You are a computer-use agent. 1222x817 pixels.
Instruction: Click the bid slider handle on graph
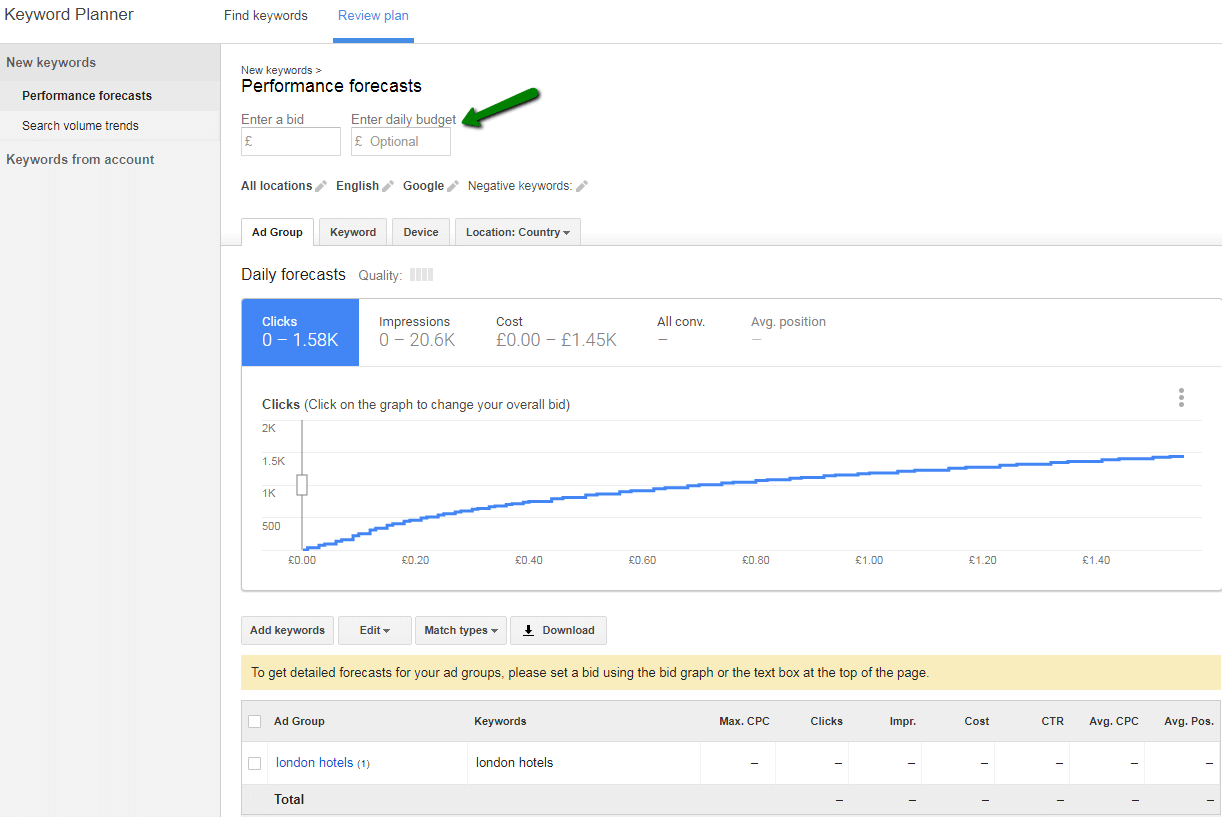pos(302,485)
